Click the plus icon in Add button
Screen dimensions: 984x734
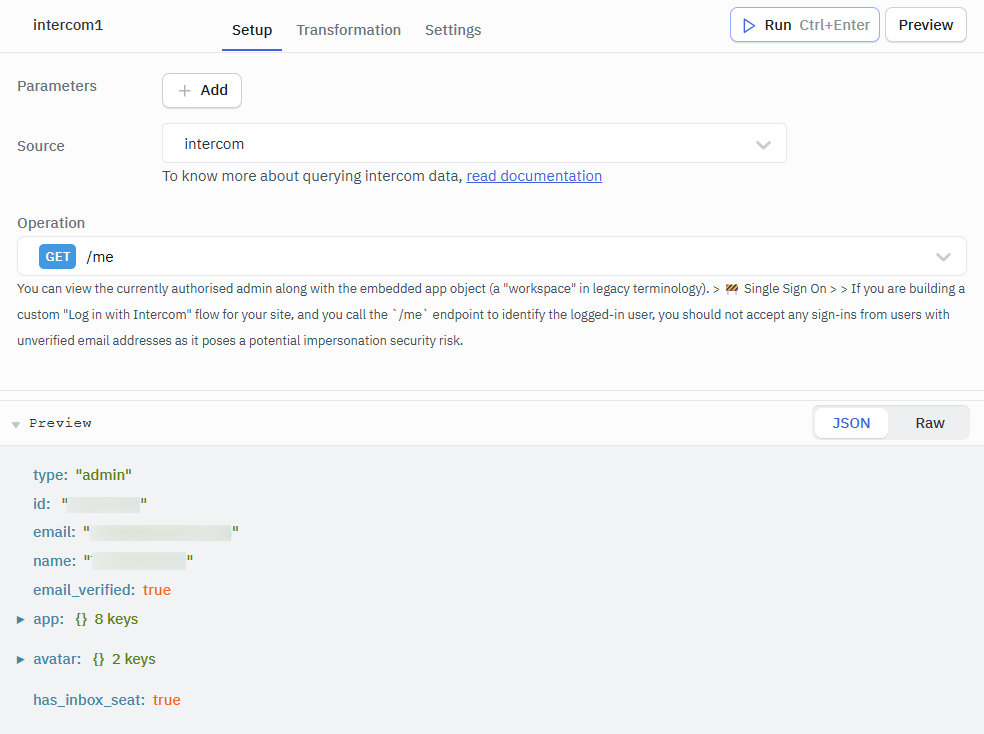[184, 91]
